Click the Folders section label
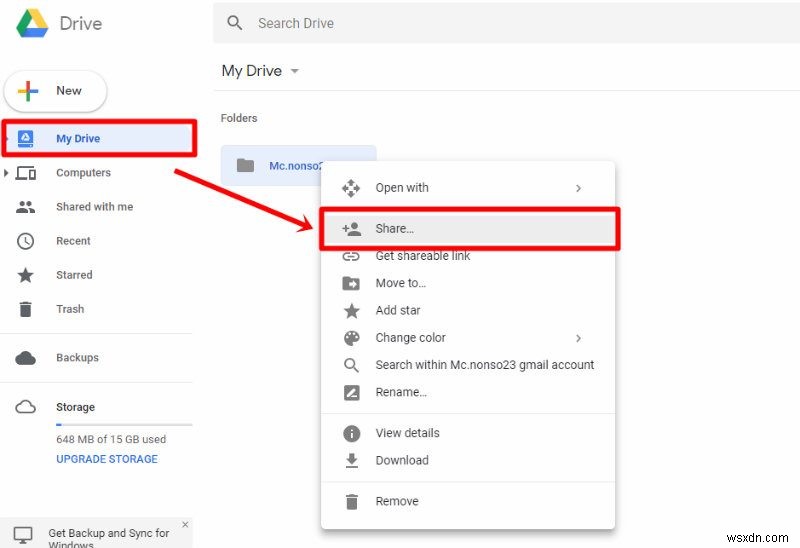 click(x=239, y=118)
